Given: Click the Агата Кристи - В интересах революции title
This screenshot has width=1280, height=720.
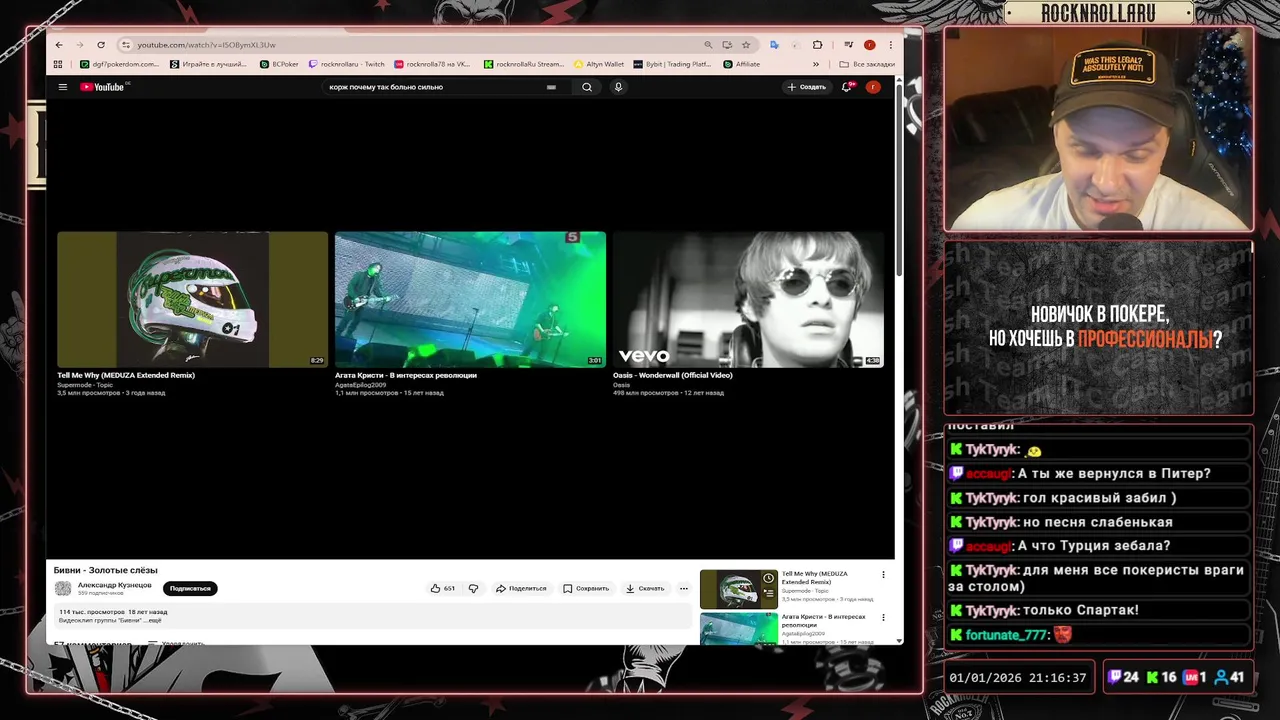Looking at the screenshot, I should tap(406, 375).
